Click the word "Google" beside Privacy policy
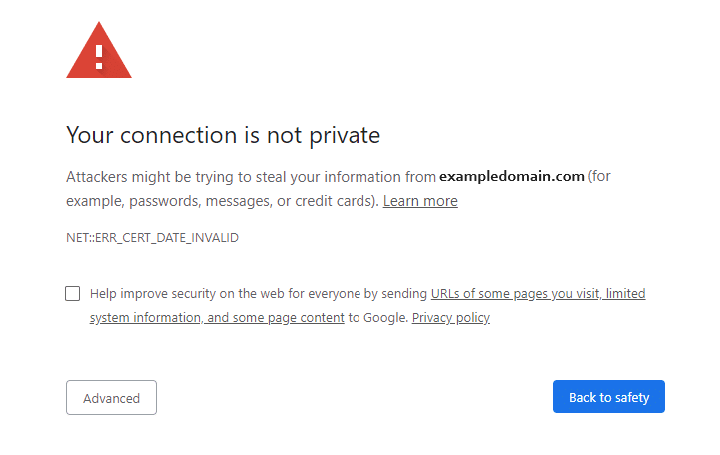 tap(384, 318)
